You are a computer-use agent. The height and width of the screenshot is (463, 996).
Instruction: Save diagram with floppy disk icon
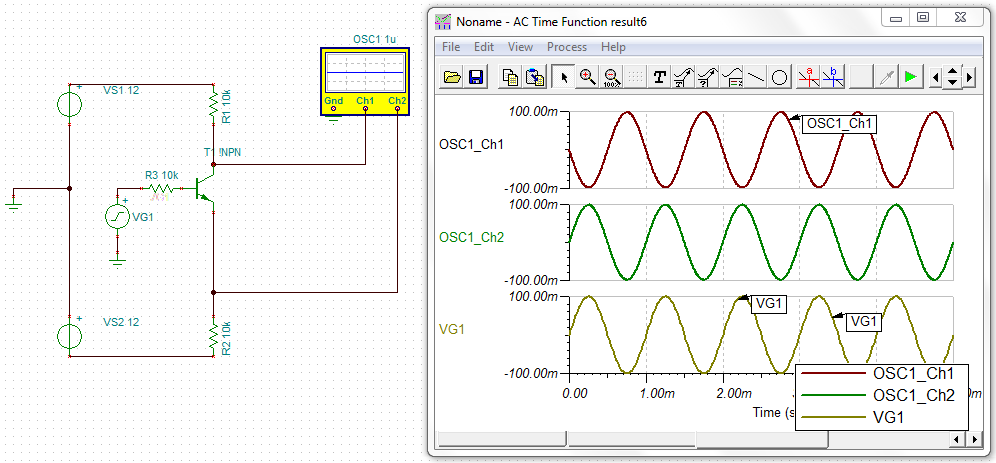pos(476,77)
